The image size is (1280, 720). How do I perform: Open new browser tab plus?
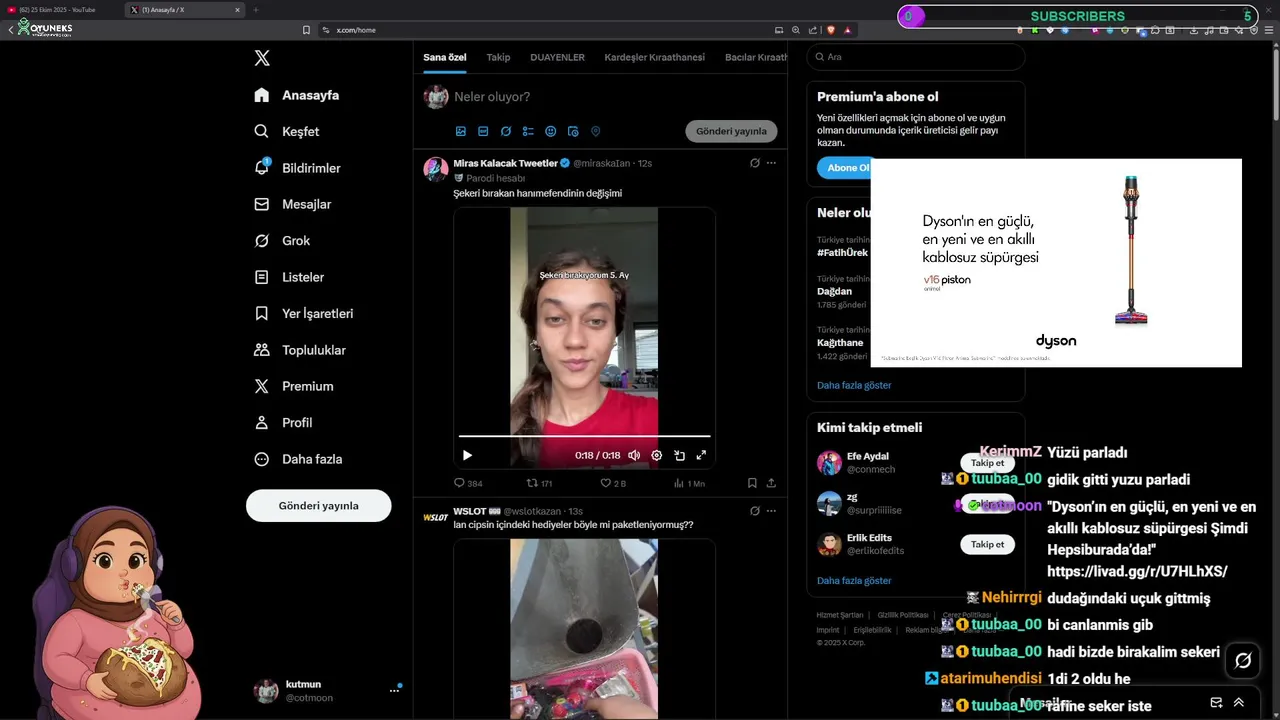(x=255, y=10)
